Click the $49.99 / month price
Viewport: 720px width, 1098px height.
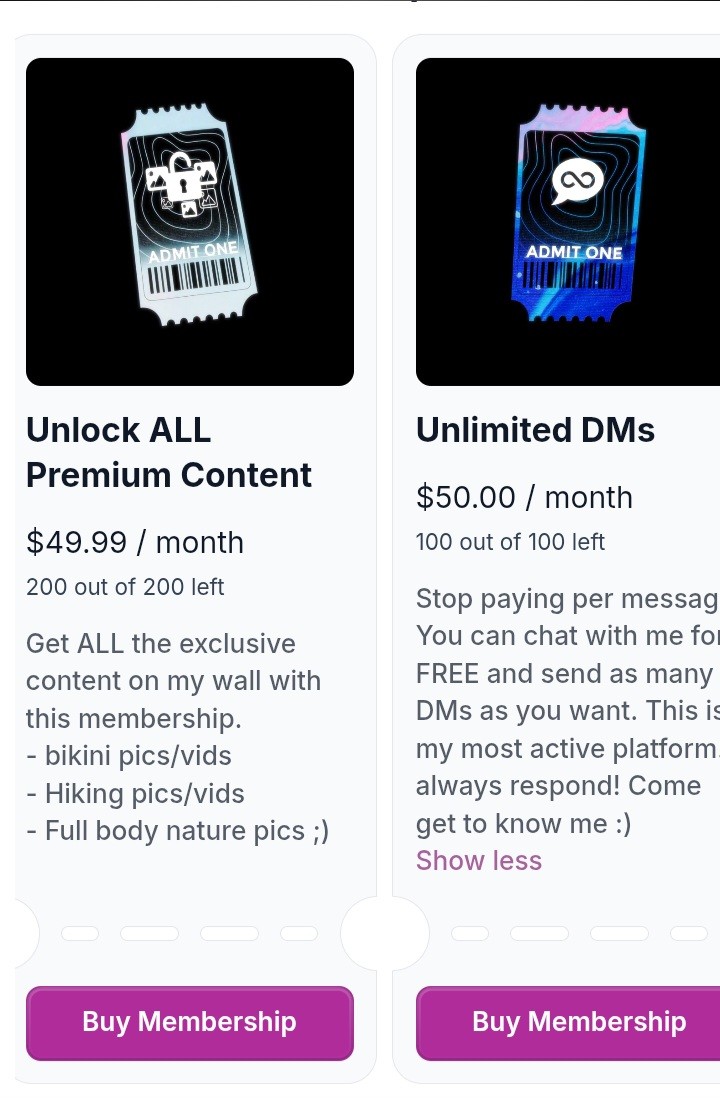point(135,542)
